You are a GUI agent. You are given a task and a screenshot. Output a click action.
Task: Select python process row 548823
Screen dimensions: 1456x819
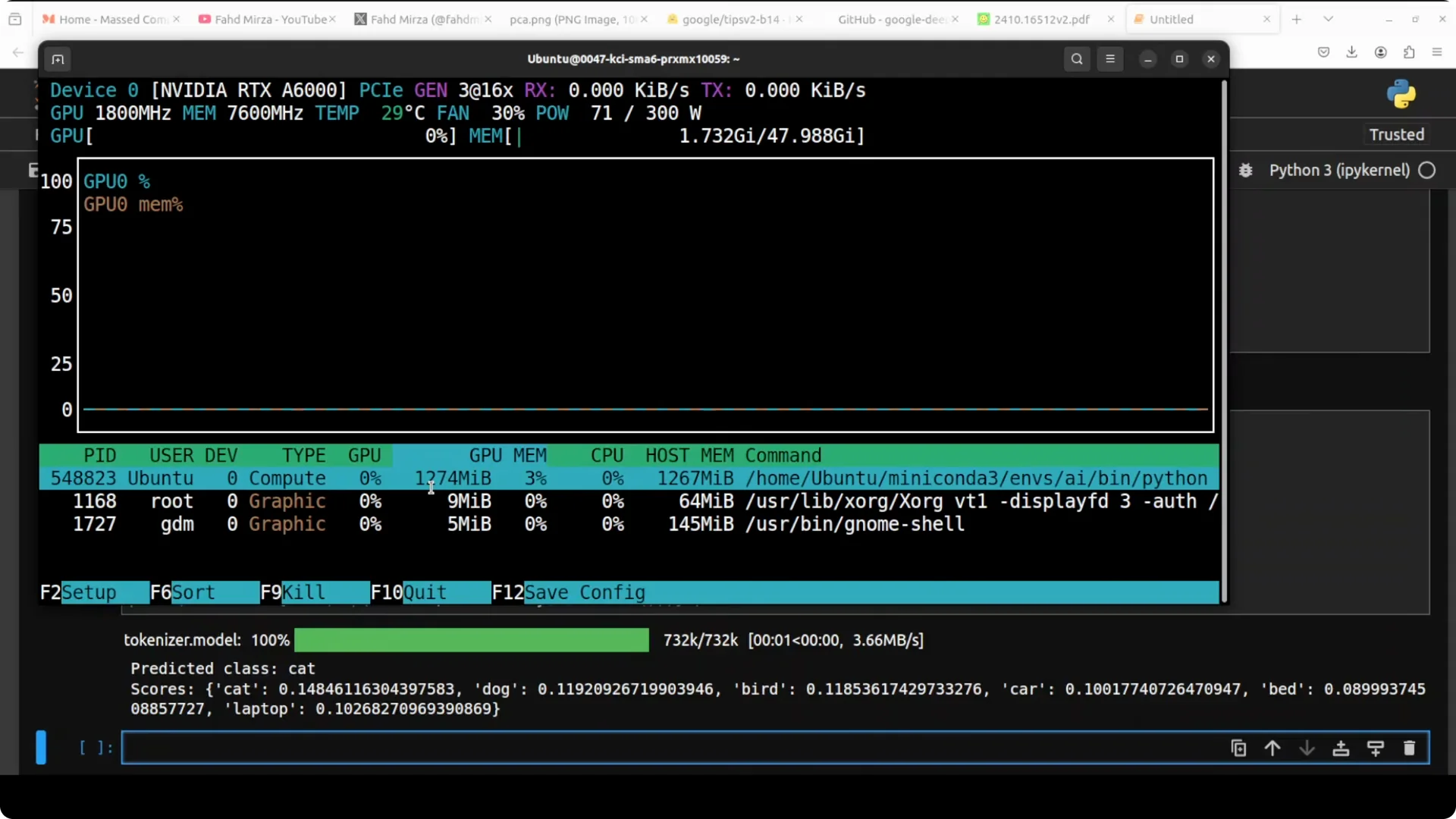tap(629, 479)
